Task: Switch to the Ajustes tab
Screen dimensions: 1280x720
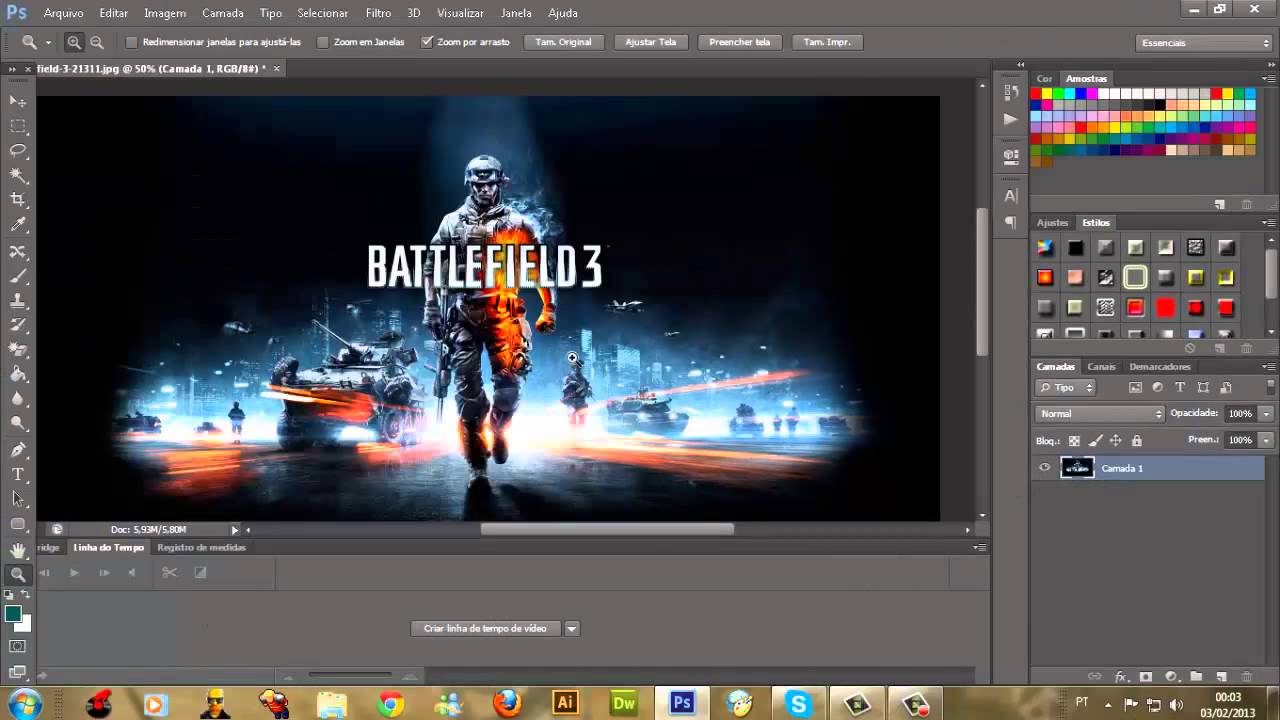Action: [1052, 222]
